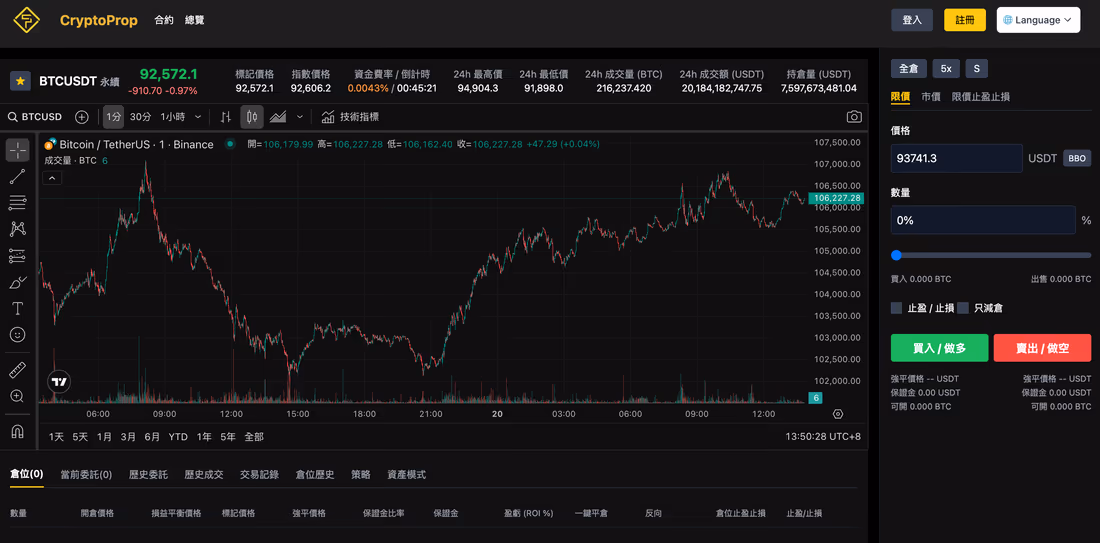Set chart range to 1年
Screen dimensions: 1100x543
pyautogui.click(x=204, y=436)
